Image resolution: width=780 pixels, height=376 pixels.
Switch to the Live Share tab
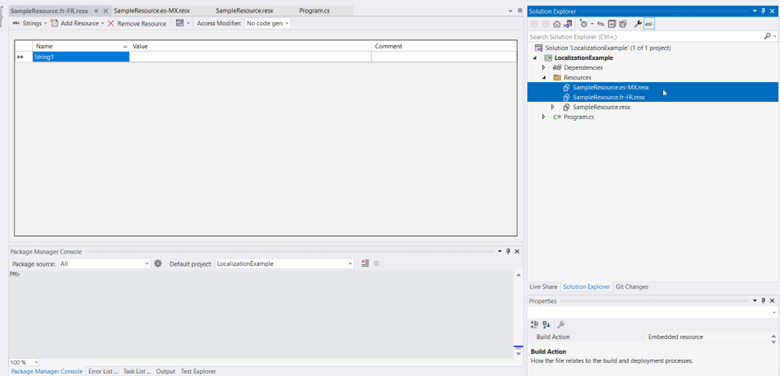point(543,287)
